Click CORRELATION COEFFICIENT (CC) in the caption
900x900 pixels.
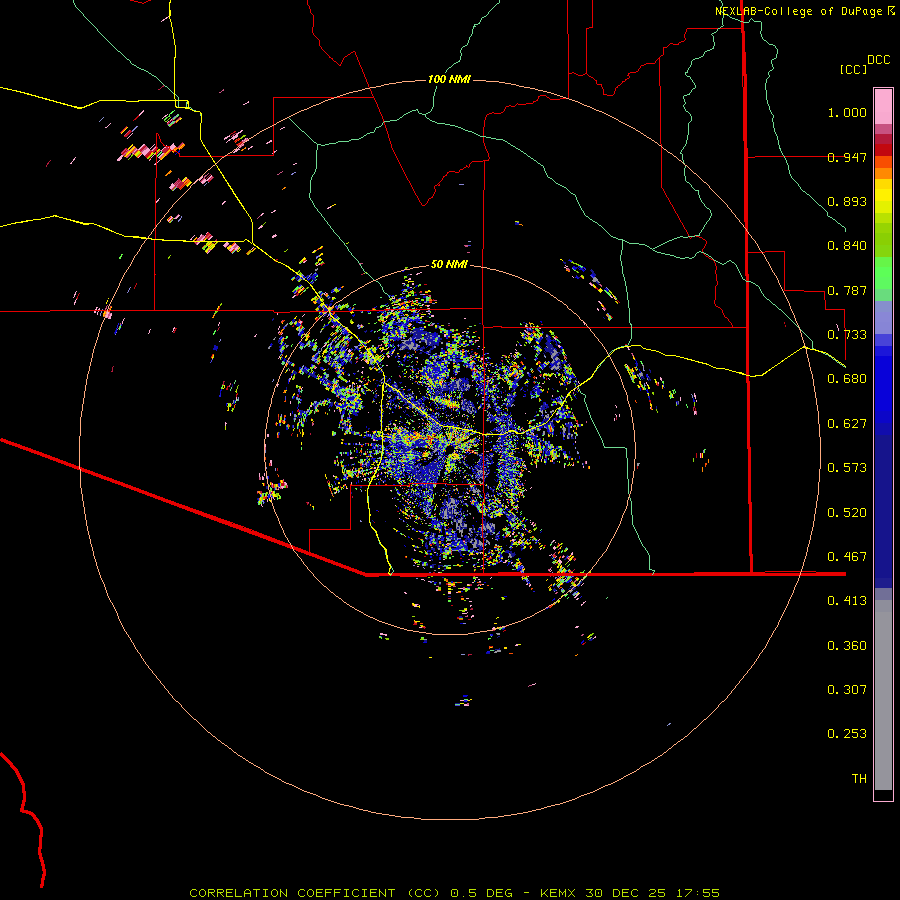pyautogui.click(x=315, y=893)
